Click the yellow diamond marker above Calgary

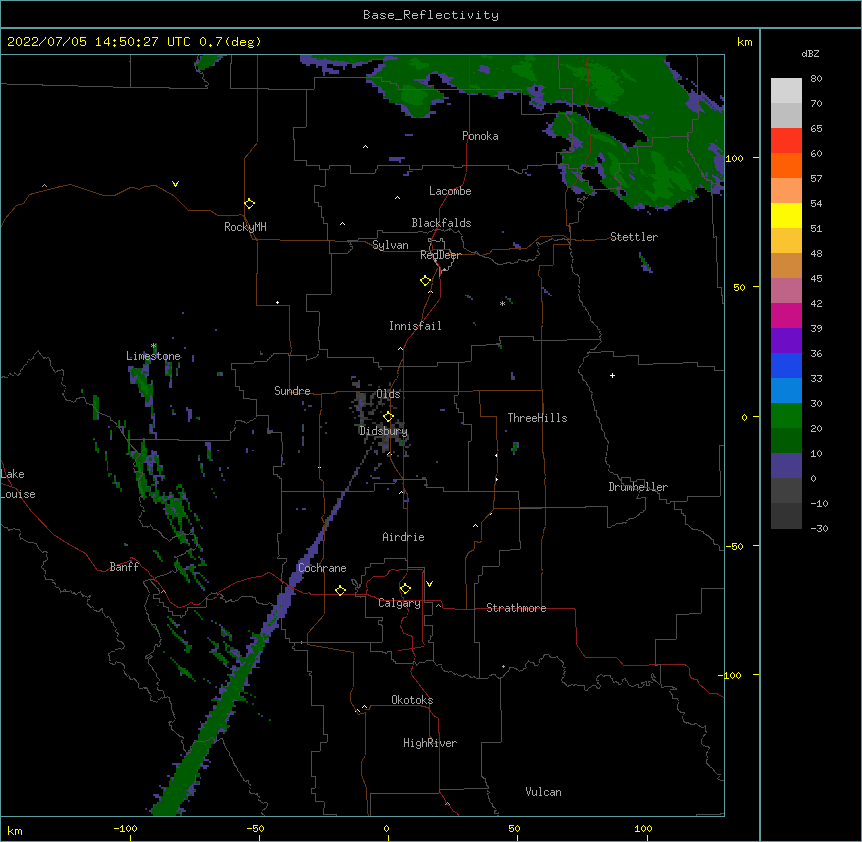(x=405, y=589)
